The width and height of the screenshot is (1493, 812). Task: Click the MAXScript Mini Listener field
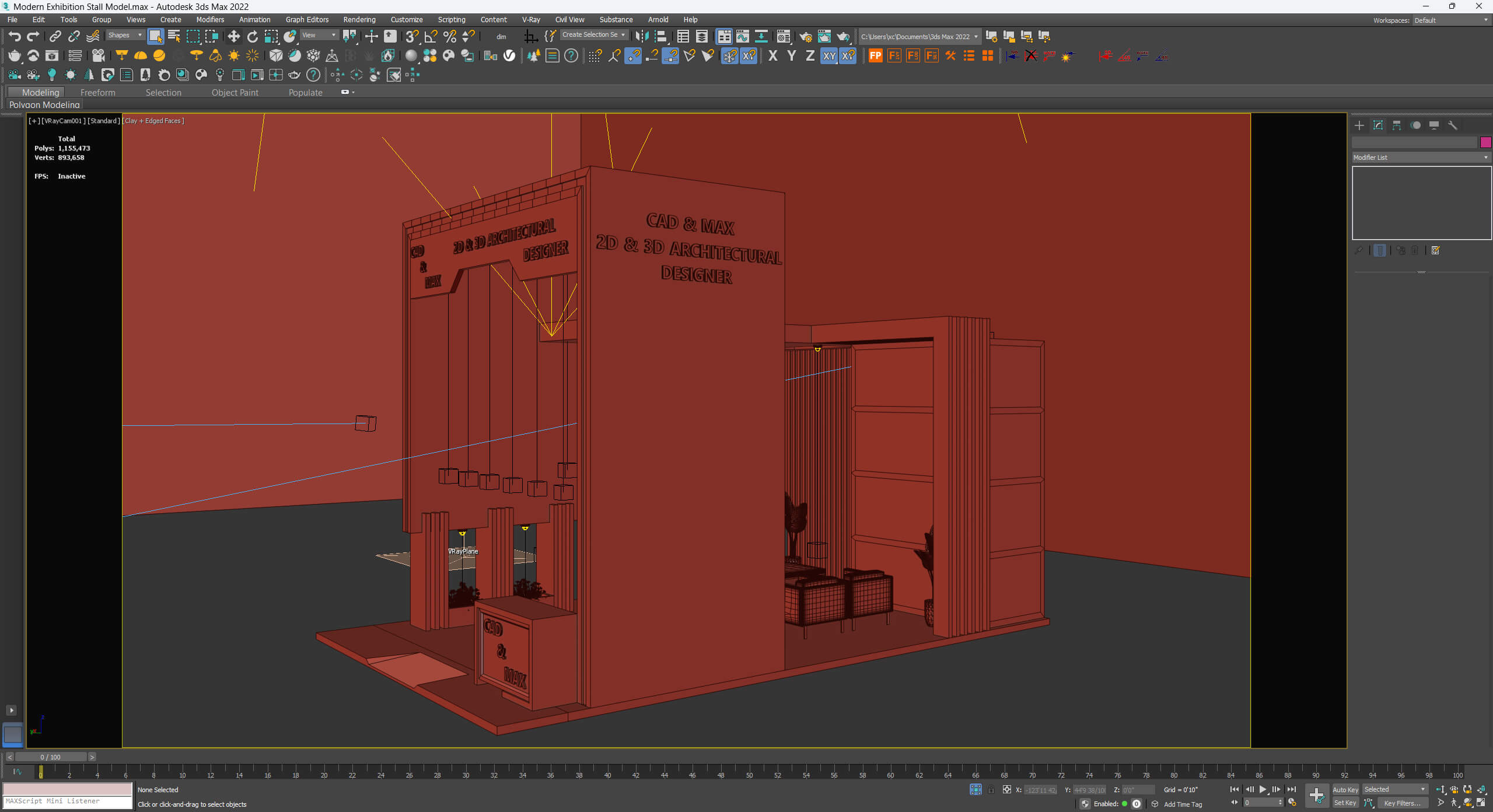(68, 801)
